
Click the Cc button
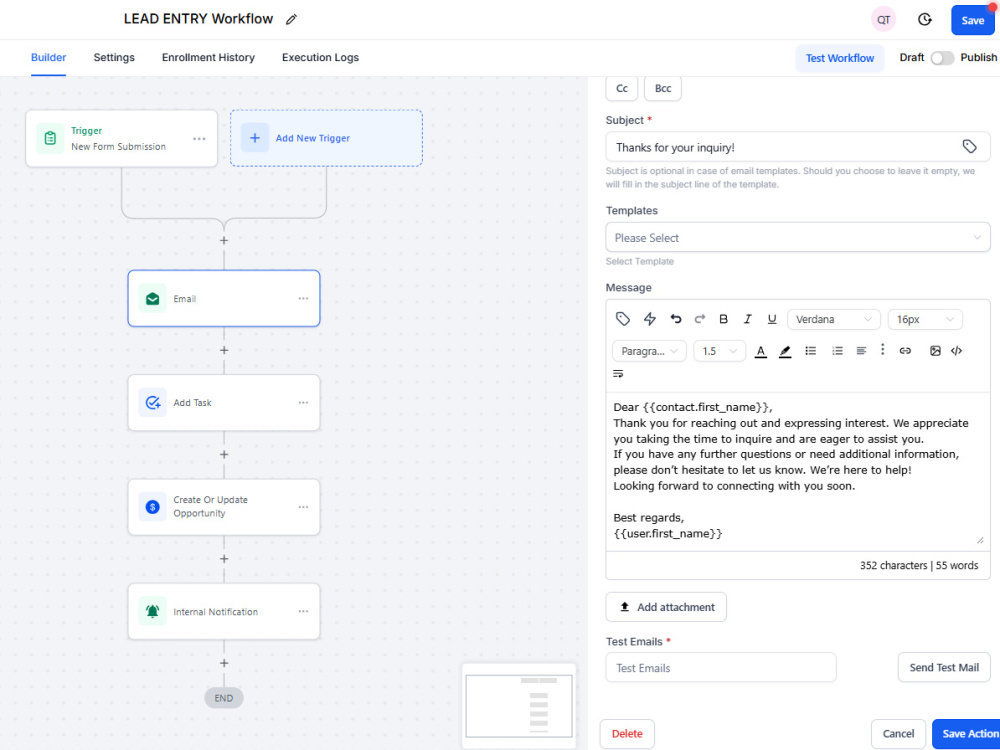[x=621, y=89]
